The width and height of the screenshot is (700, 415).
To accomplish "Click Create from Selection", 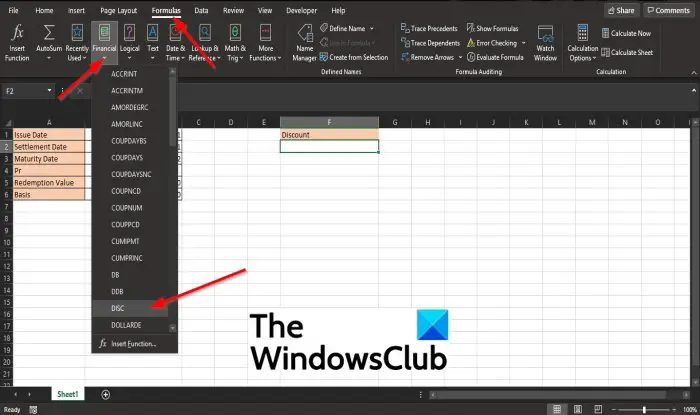I will point(354,57).
